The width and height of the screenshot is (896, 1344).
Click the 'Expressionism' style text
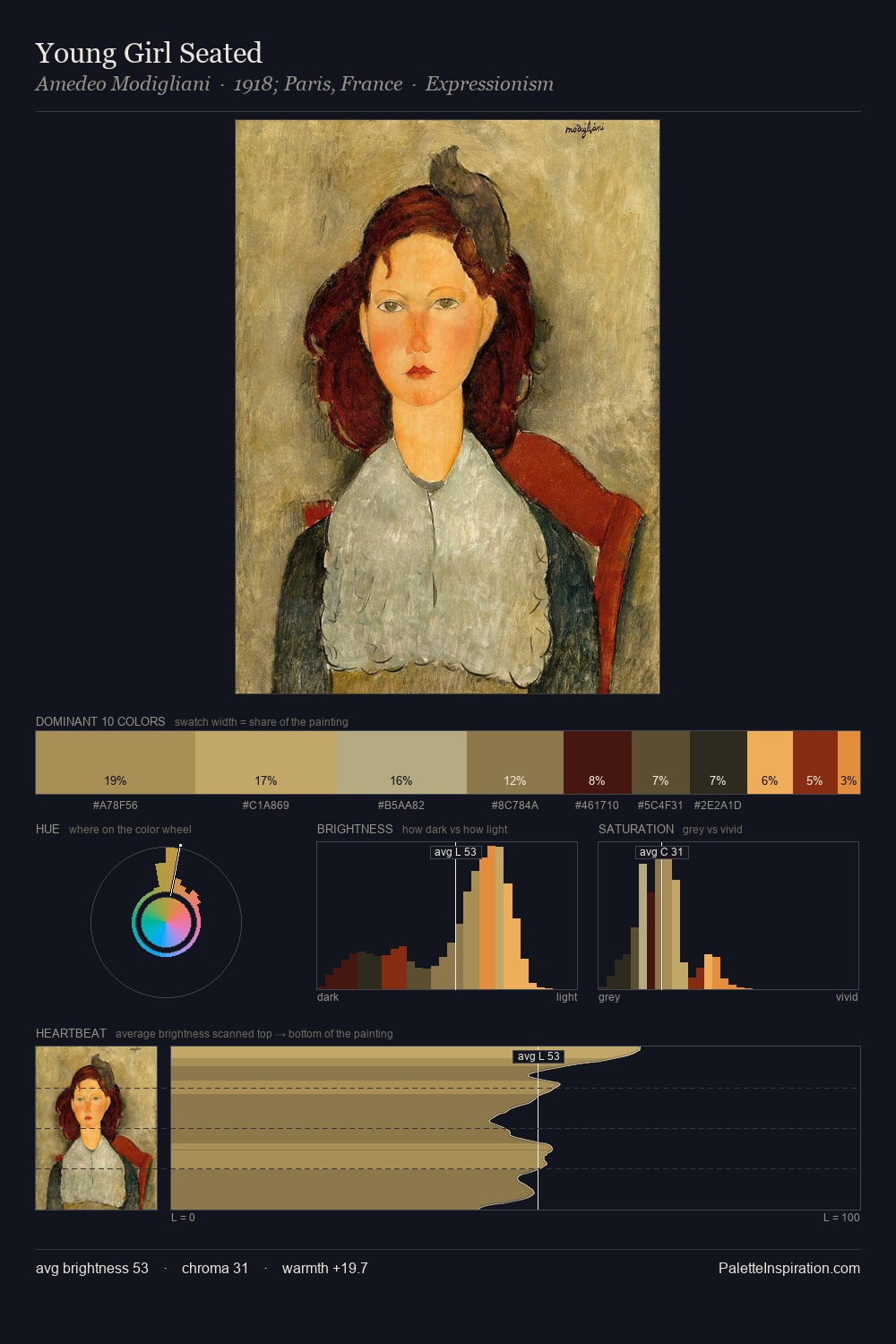tap(489, 84)
